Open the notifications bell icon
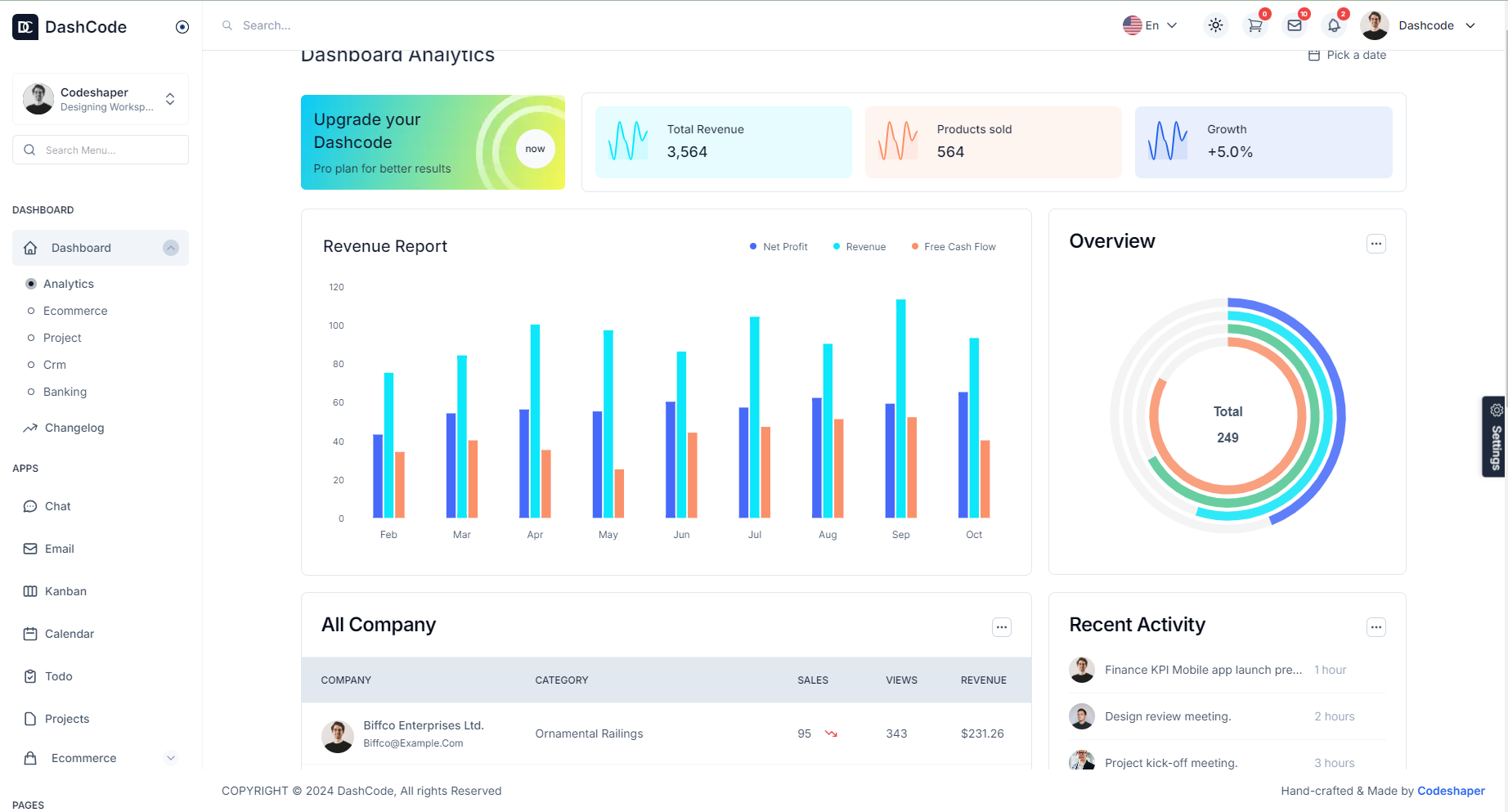 point(1334,25)
